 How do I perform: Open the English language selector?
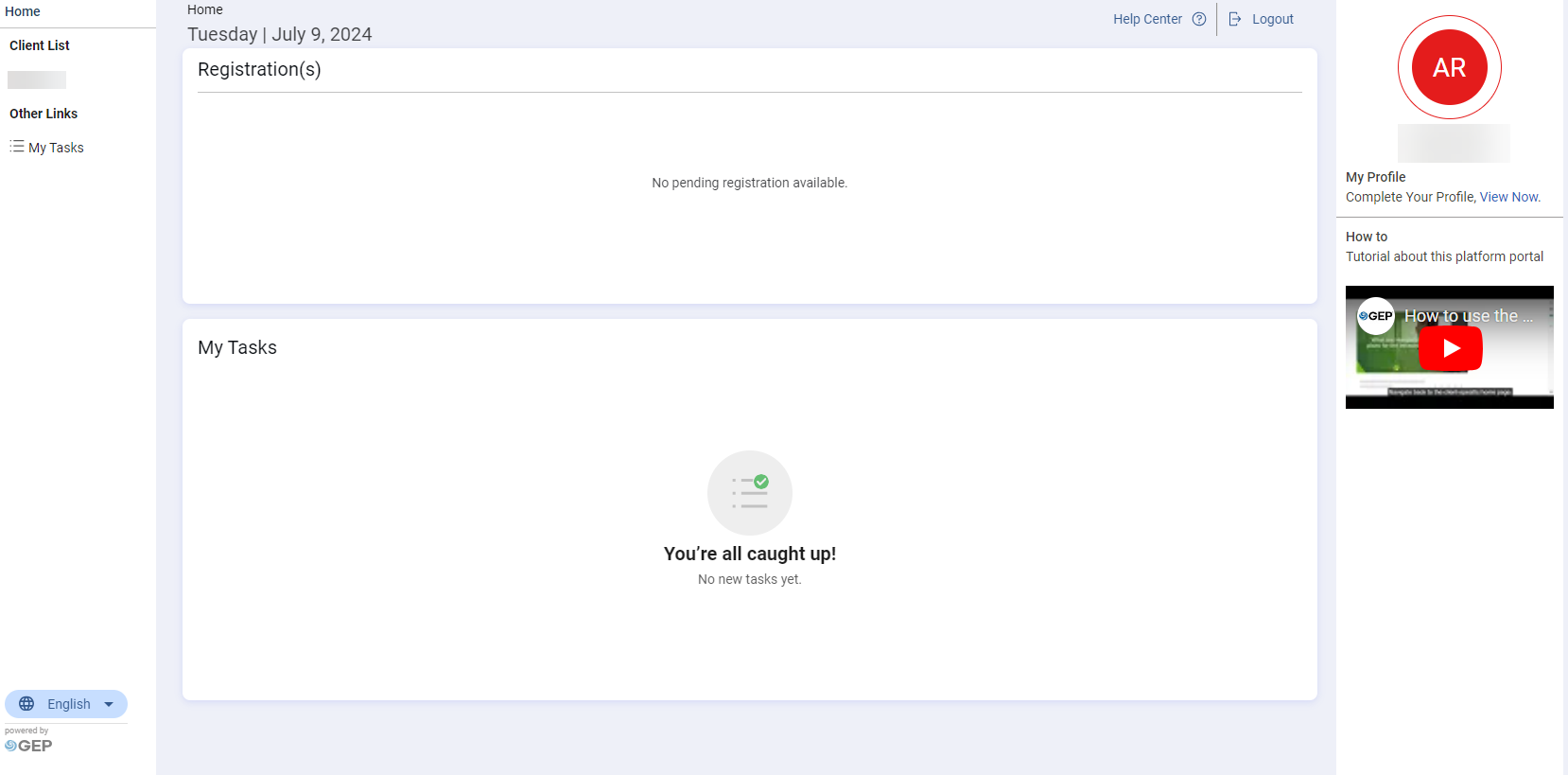click(x=68, y=704)
